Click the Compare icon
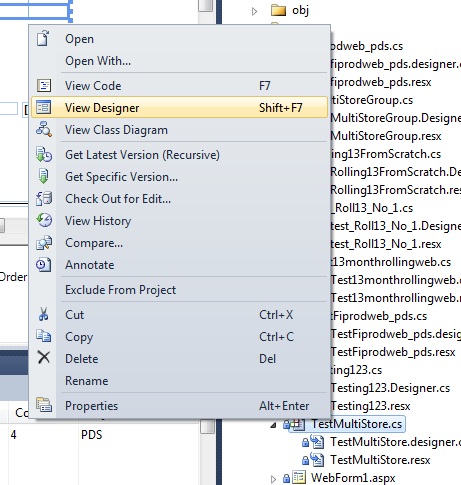Screen dimensions: 461x485 [44, 243]
